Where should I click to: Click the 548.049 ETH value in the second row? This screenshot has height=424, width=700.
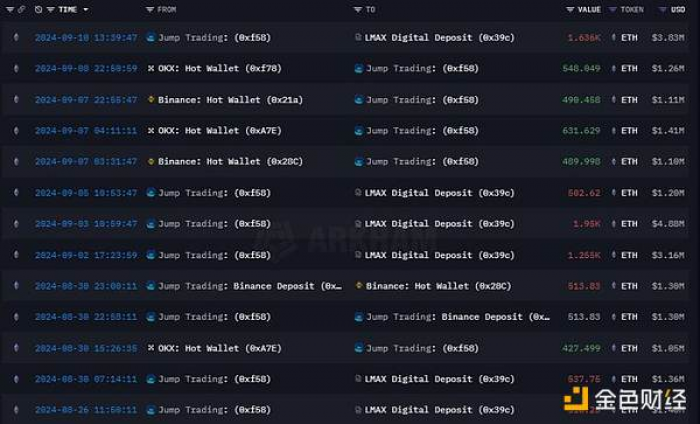(x=581, y=68)
